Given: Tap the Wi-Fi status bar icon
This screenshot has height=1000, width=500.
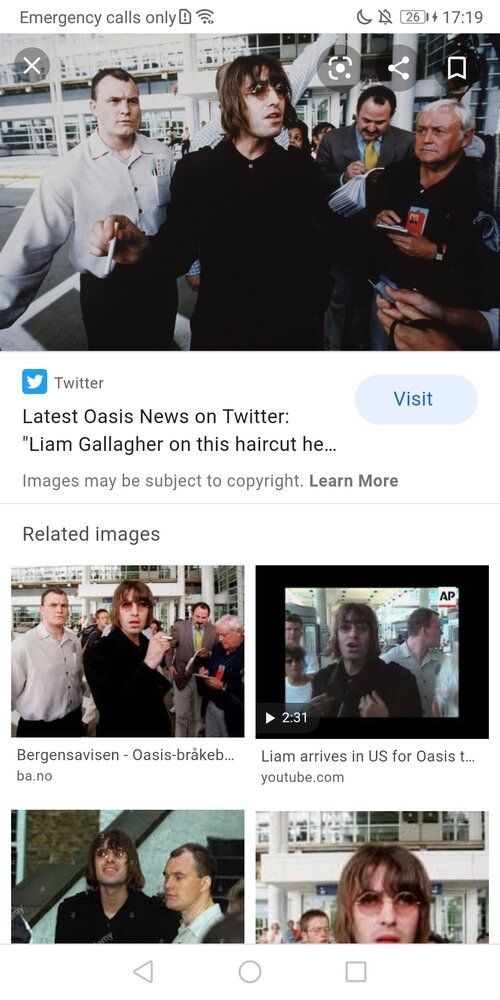Looking at the screenshot, I should point(205,17).
